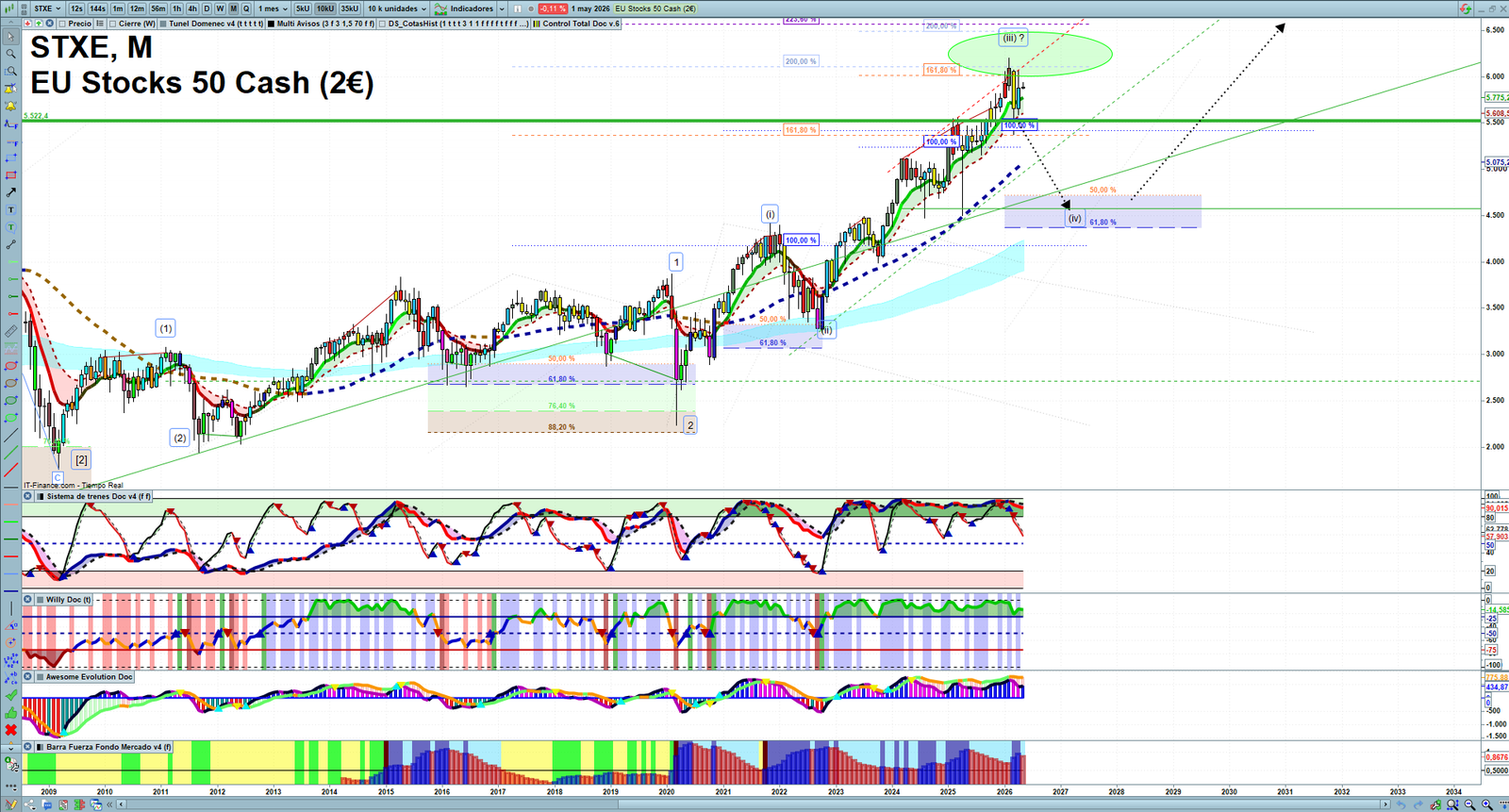
Task: Click the blue X close icon in indicator bar
Action: (49, 24)
